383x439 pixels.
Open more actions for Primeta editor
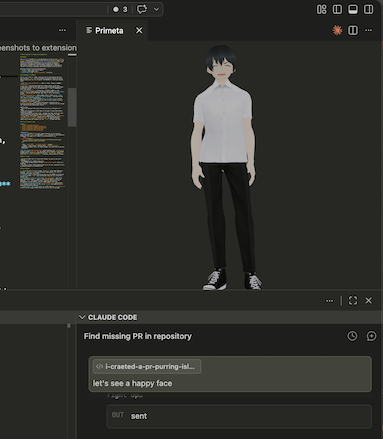368,30
